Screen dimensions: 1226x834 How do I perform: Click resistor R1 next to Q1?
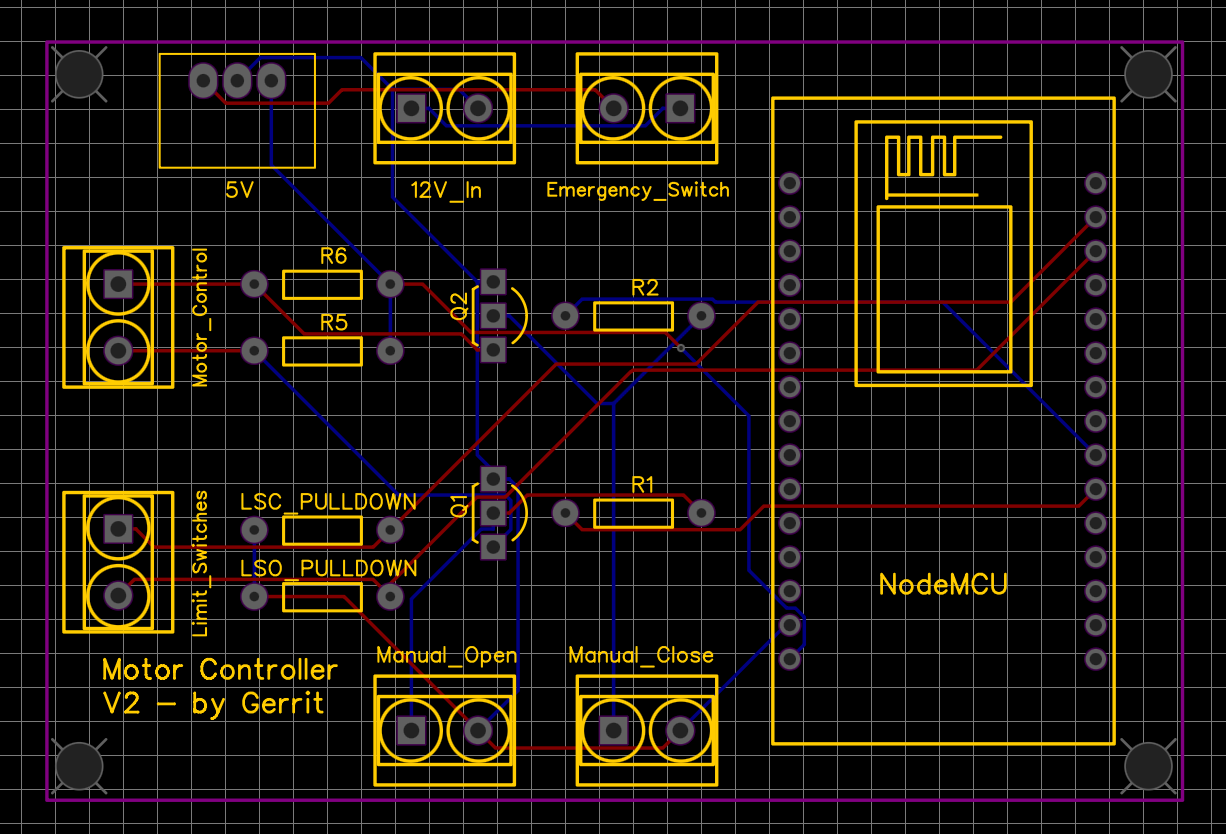pos(634,512)
